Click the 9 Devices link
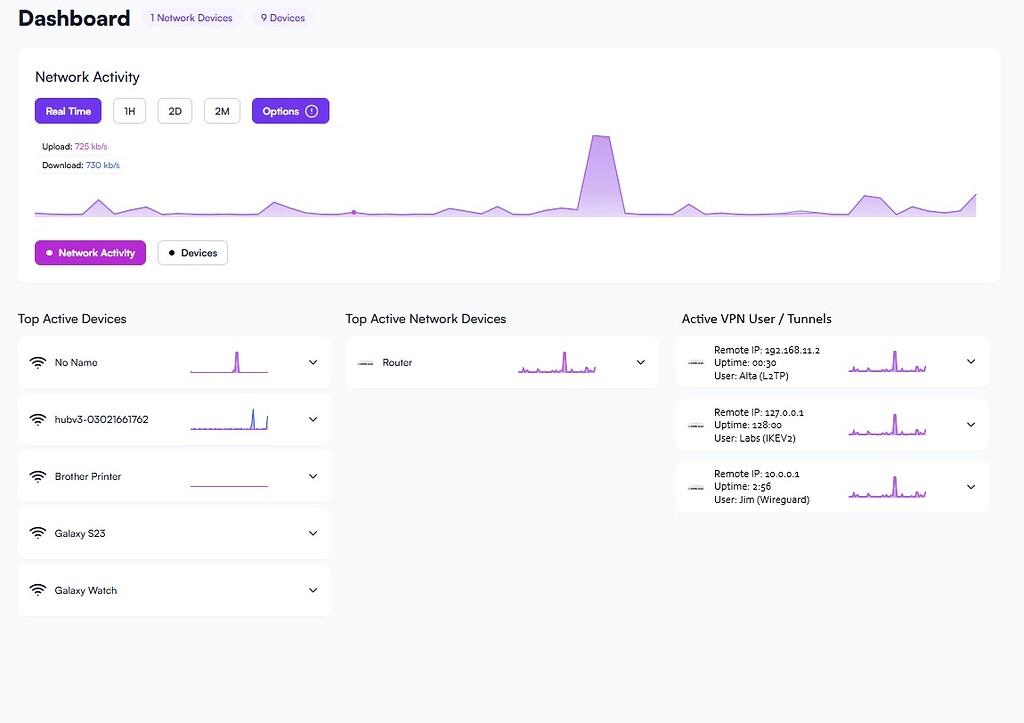The image size is (1024, 723). click(x=283, y=17)
